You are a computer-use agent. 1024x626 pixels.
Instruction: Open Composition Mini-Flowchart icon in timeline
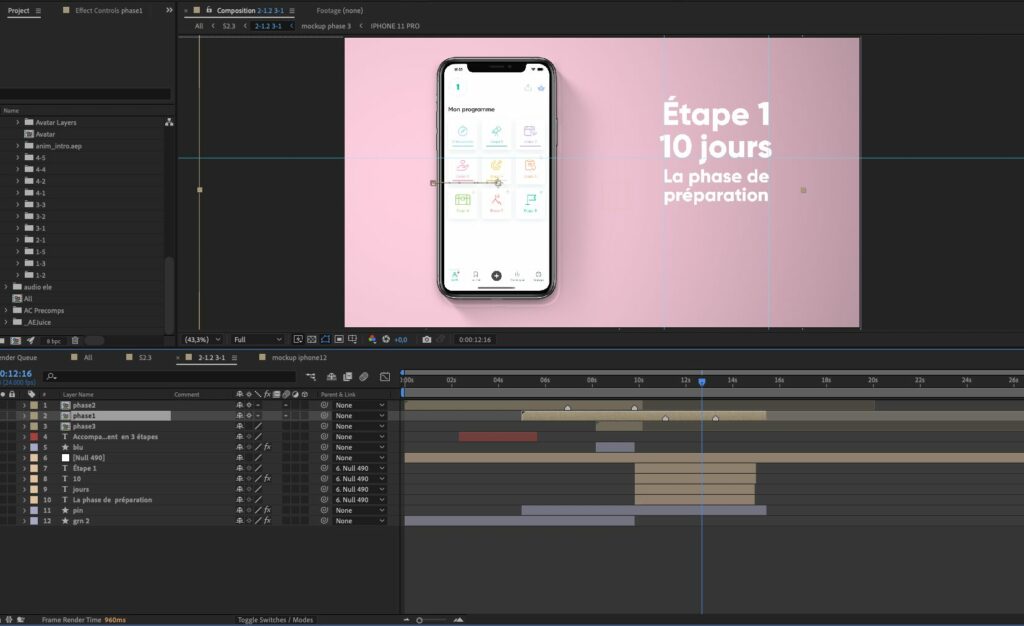311,377
